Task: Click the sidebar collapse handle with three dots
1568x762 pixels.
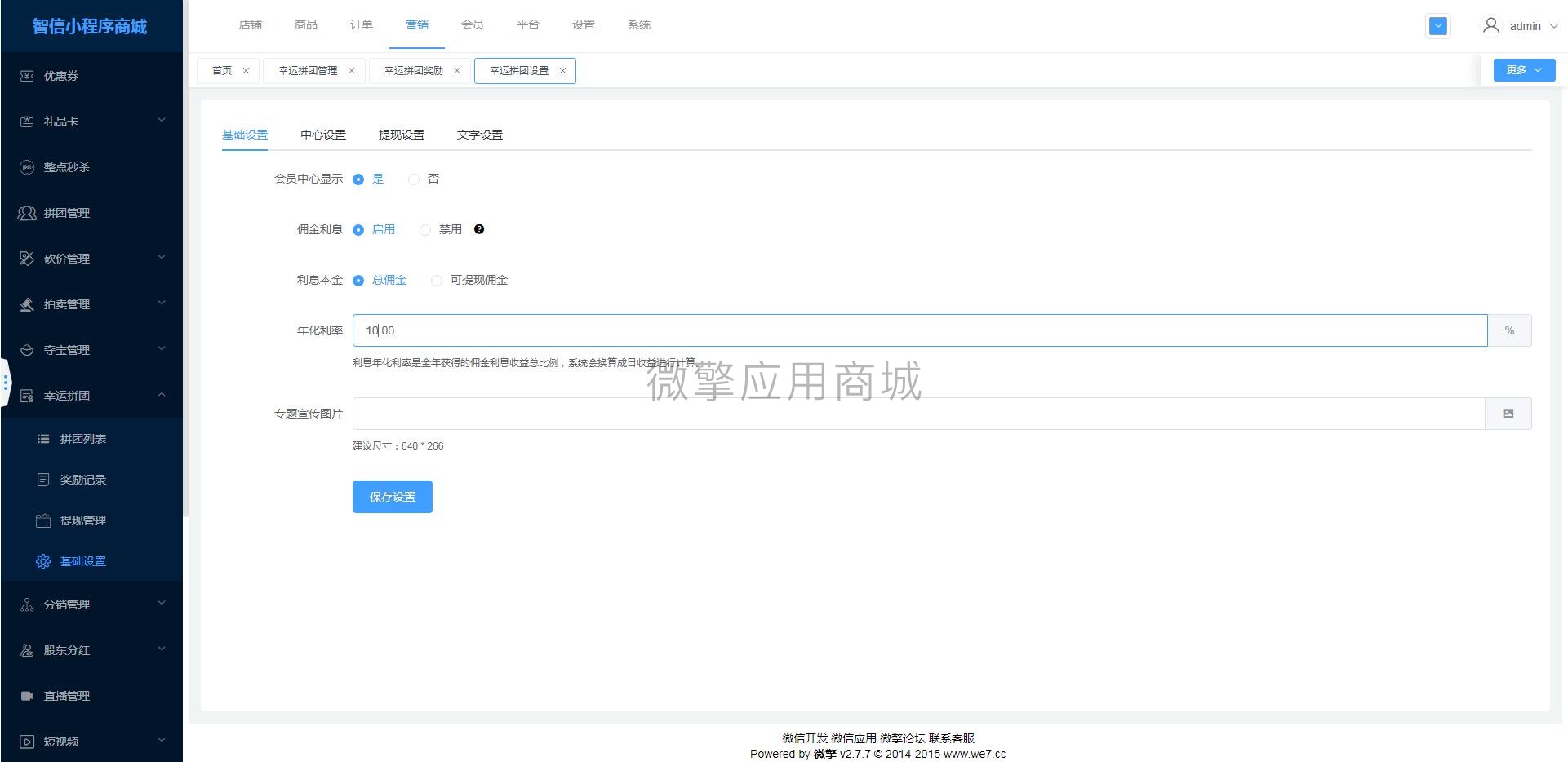Action: coord(6,382)
